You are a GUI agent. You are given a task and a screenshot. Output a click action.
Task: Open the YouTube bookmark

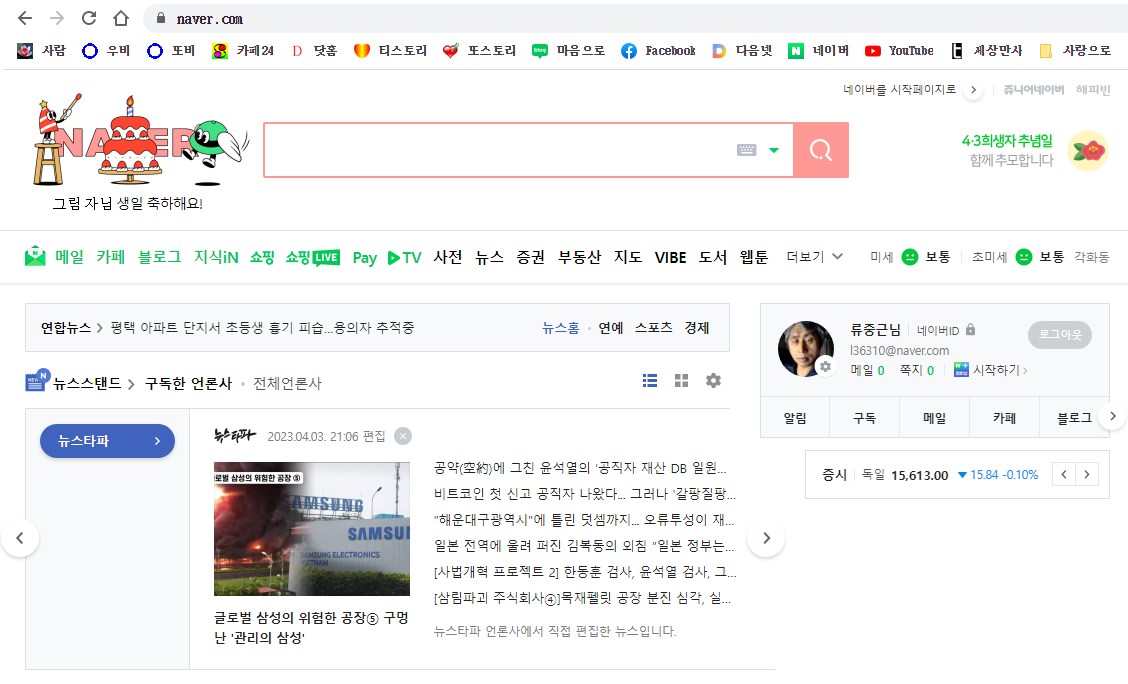899,50
